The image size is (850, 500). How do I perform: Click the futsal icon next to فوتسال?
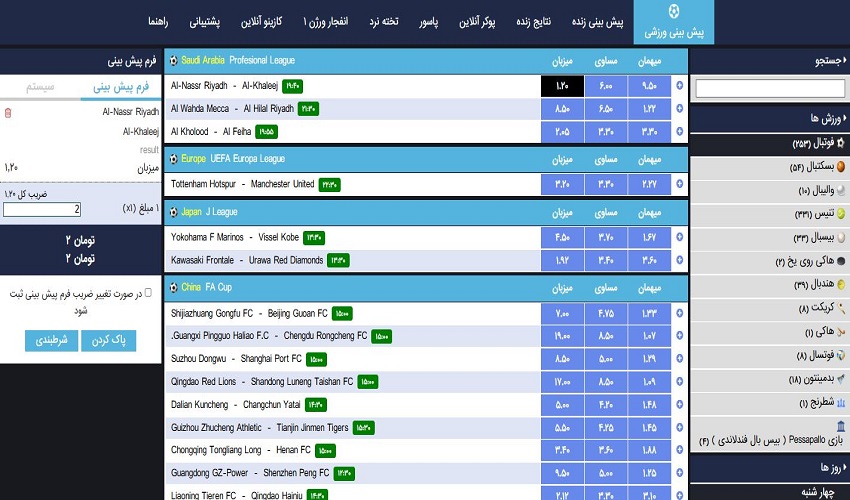coord(841,355)
